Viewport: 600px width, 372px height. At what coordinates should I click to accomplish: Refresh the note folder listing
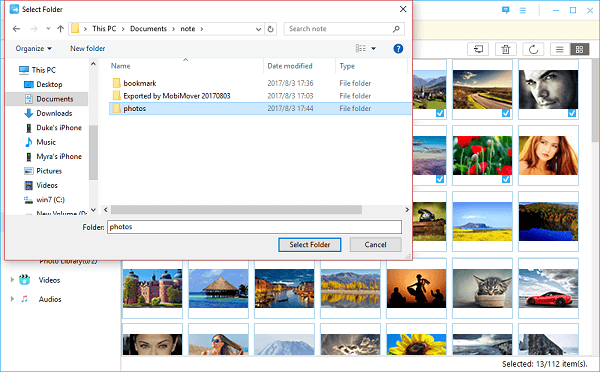coord(271,29)
